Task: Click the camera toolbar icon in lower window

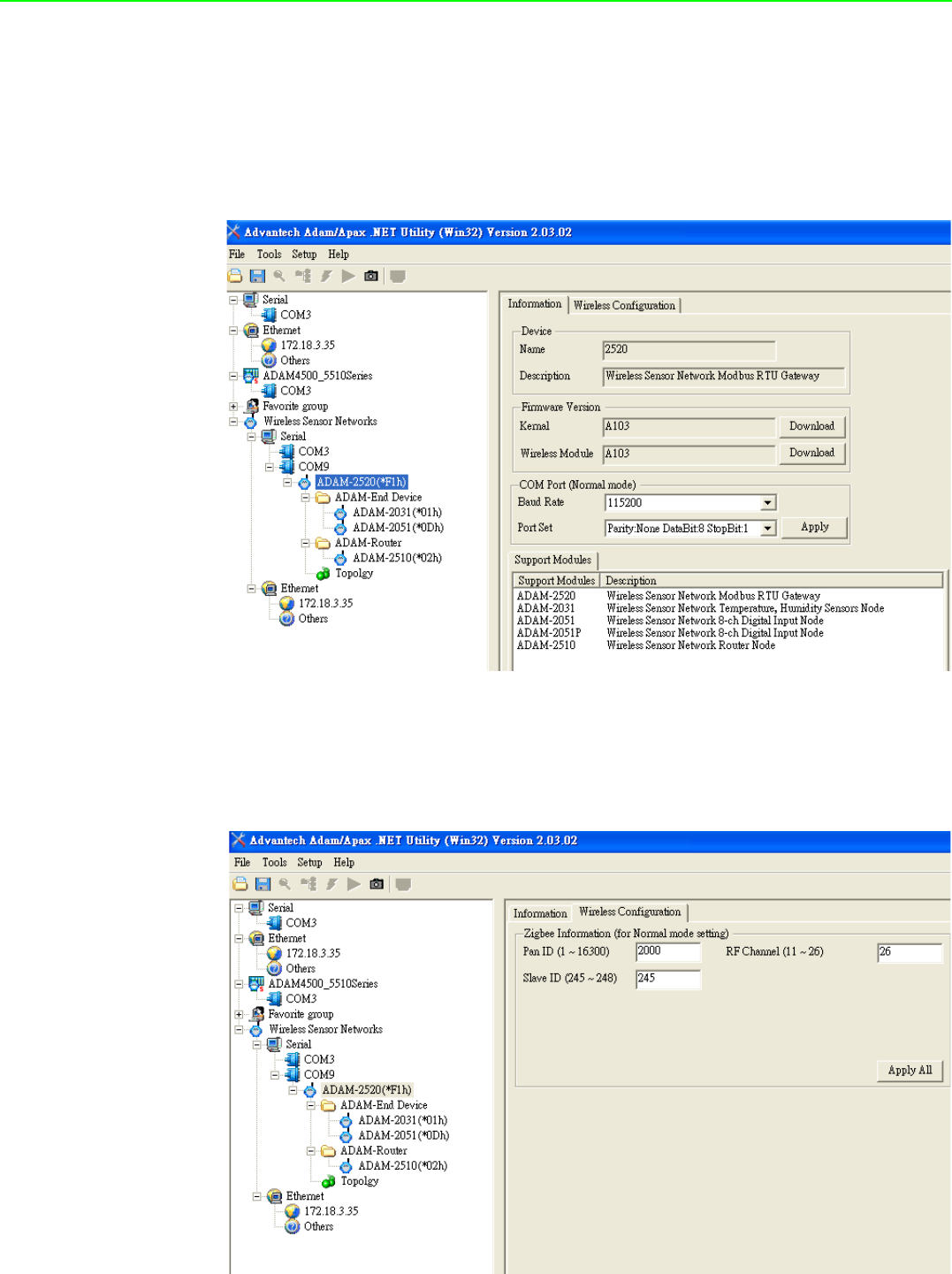Action: click(377, 884)
